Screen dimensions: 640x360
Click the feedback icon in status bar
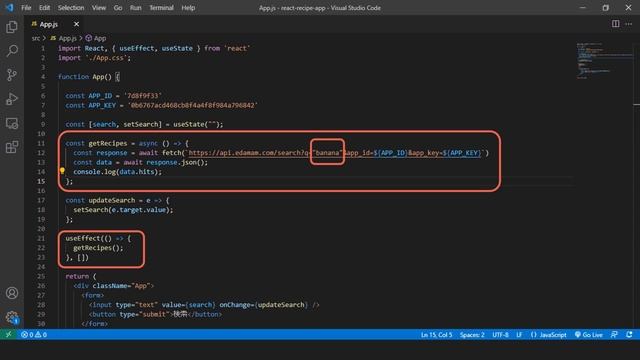click(614, 335)
